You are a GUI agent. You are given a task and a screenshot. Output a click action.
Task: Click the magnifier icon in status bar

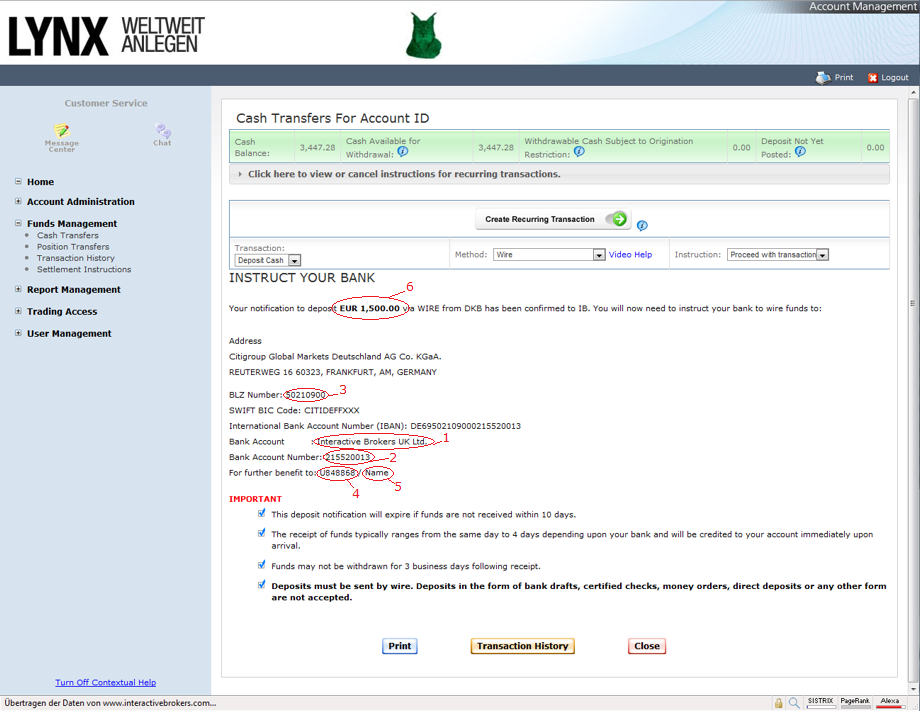tap(793, 702)
